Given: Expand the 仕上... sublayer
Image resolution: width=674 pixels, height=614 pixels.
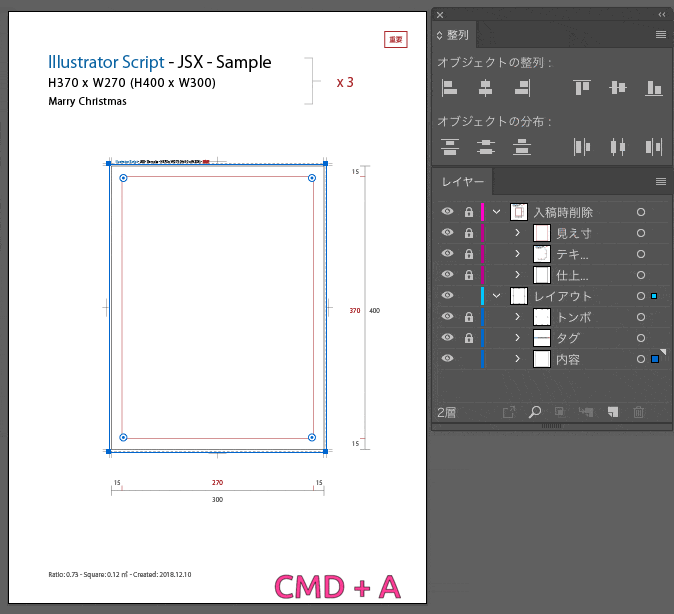Looking at the screenshot, I should (x=518, y=274).
